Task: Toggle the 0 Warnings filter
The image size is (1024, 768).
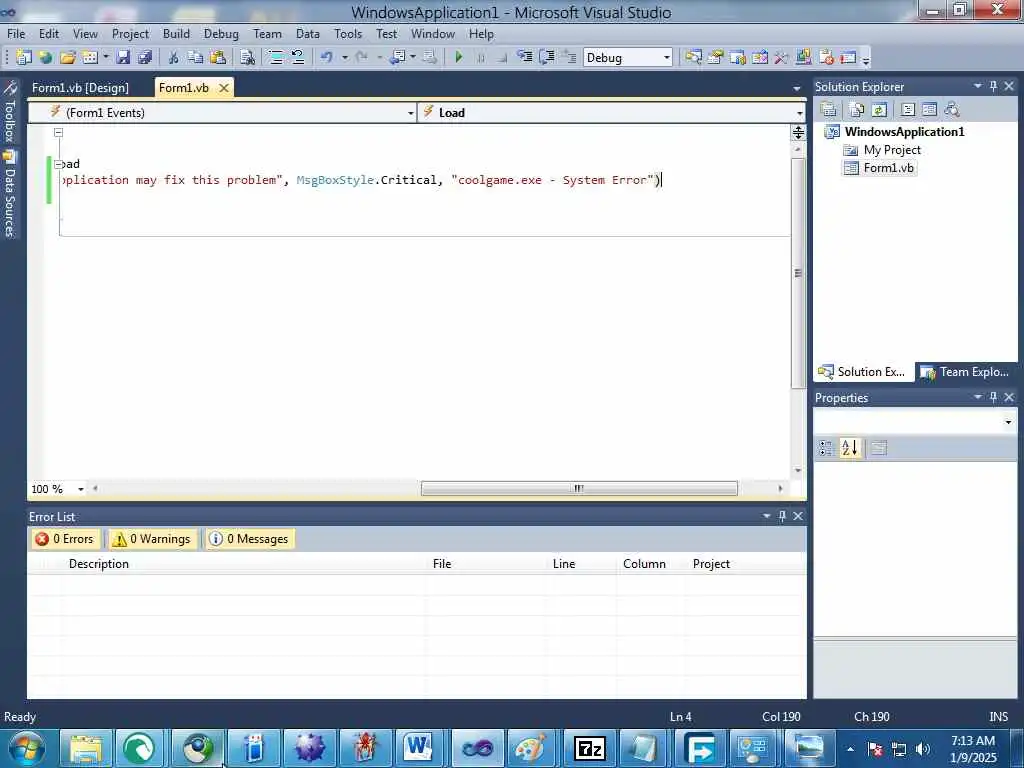Action: point(152,539)
